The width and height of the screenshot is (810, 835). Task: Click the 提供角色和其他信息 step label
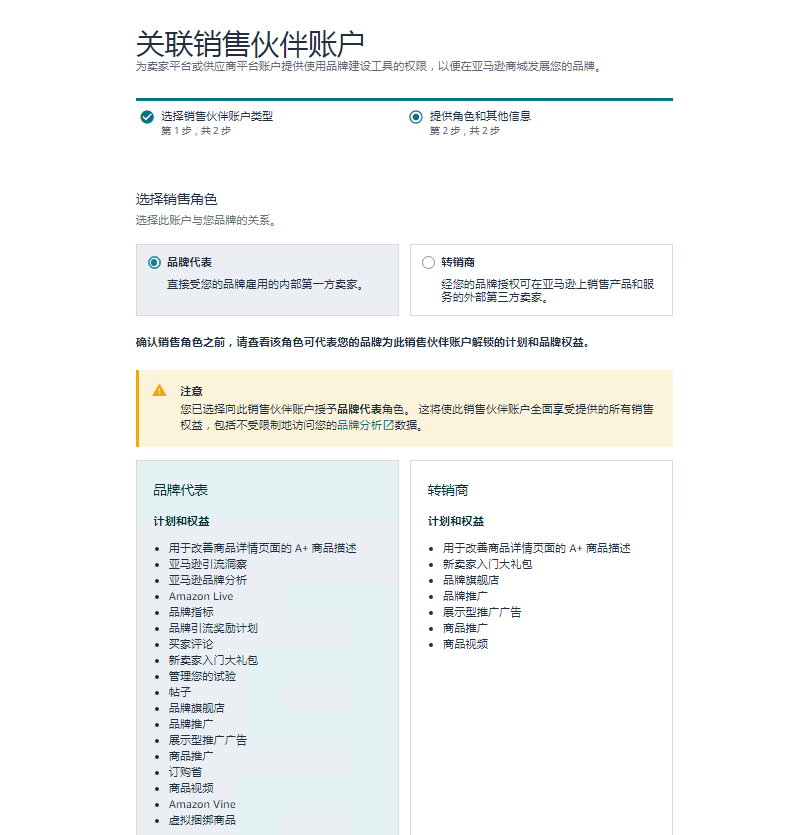tap(480, 116)
